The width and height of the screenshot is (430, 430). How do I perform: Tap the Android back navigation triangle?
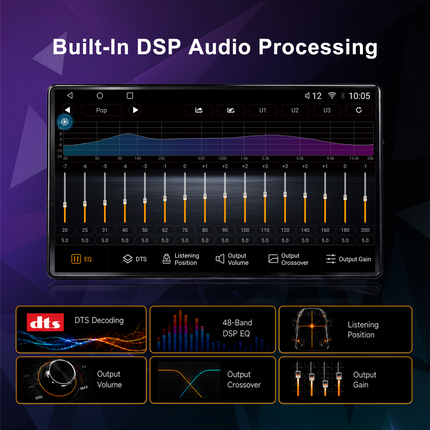pos(70,96)
